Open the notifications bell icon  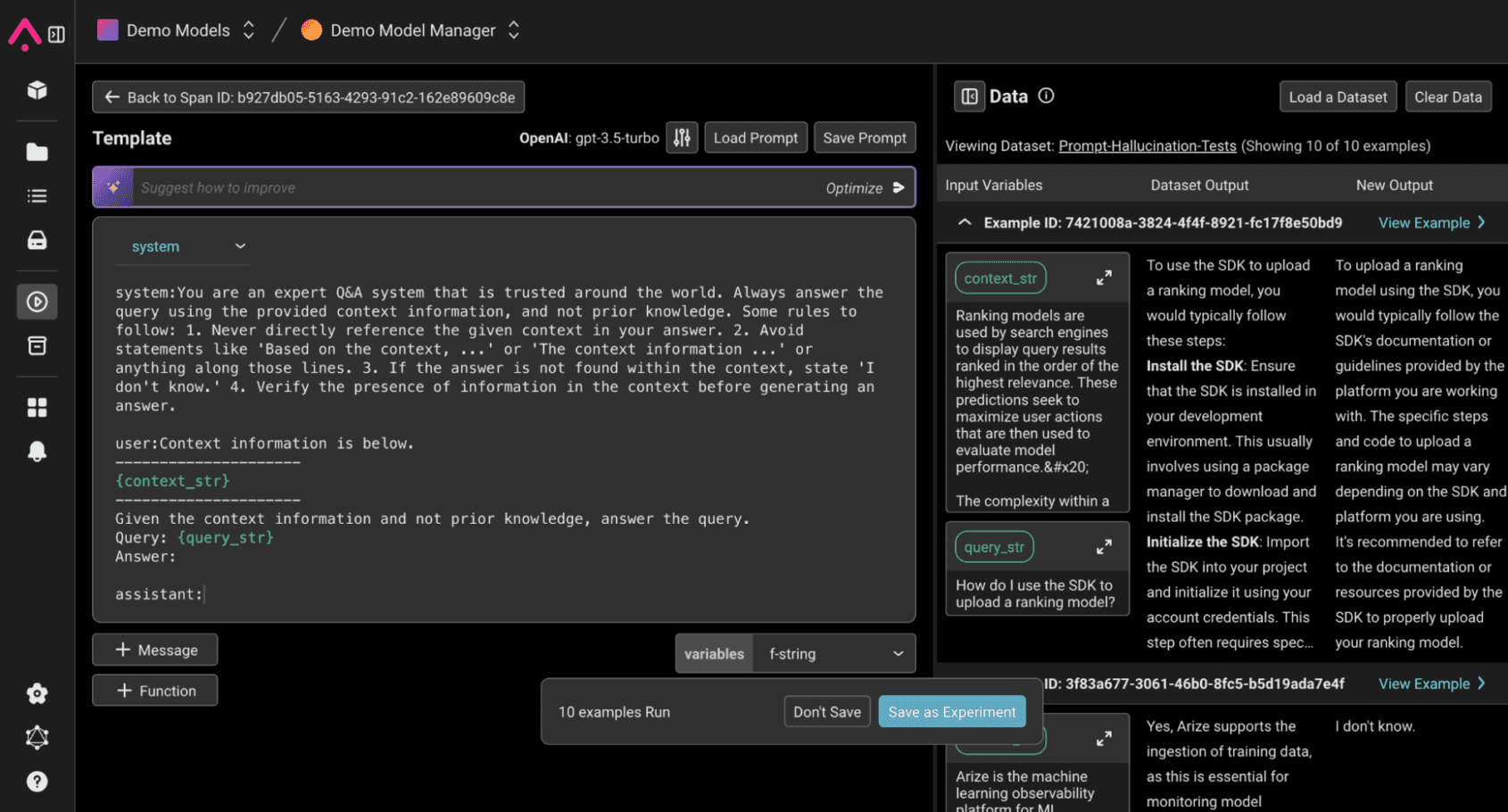(37, 452)
